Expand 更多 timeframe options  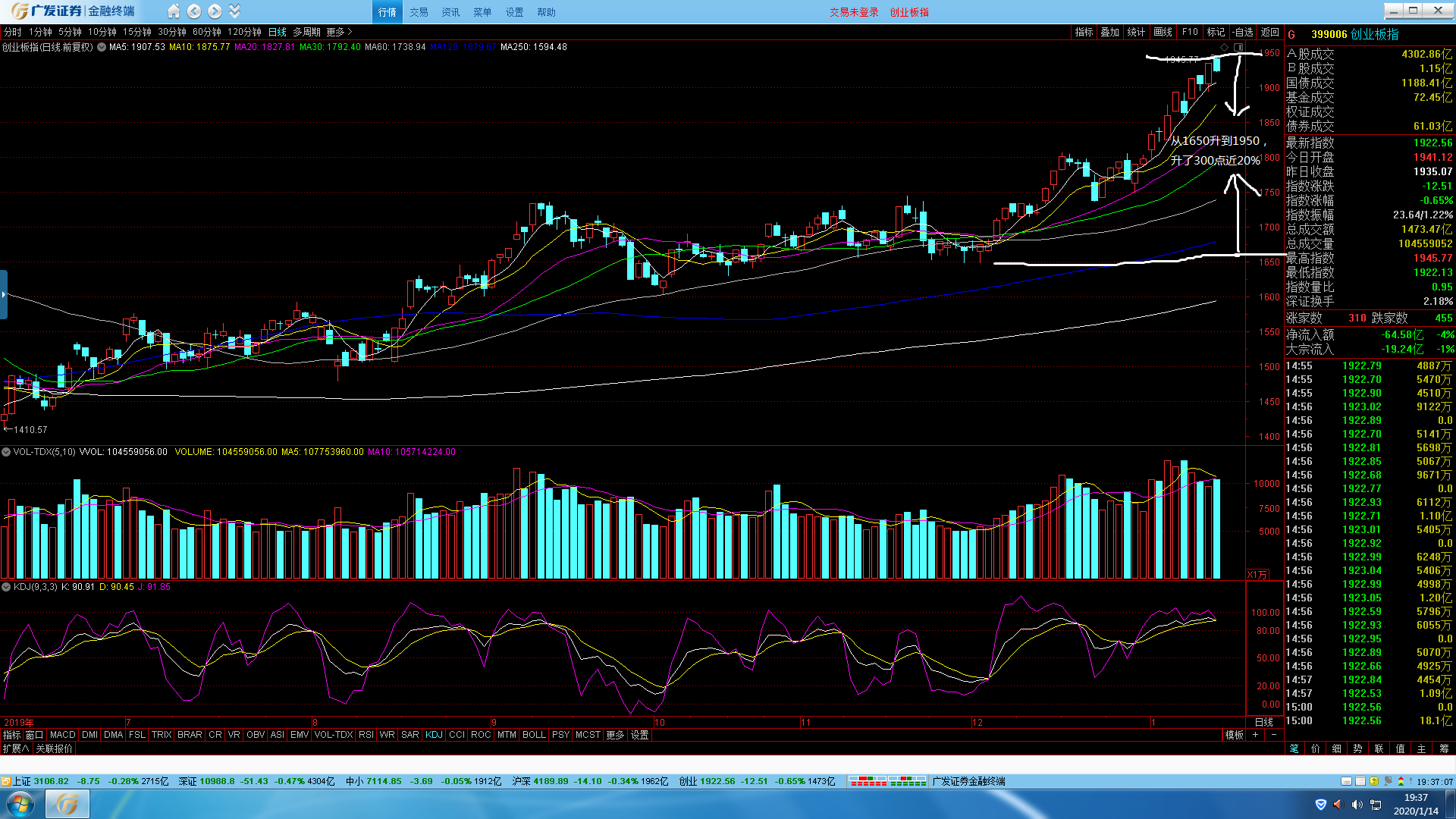pos(339,32)
